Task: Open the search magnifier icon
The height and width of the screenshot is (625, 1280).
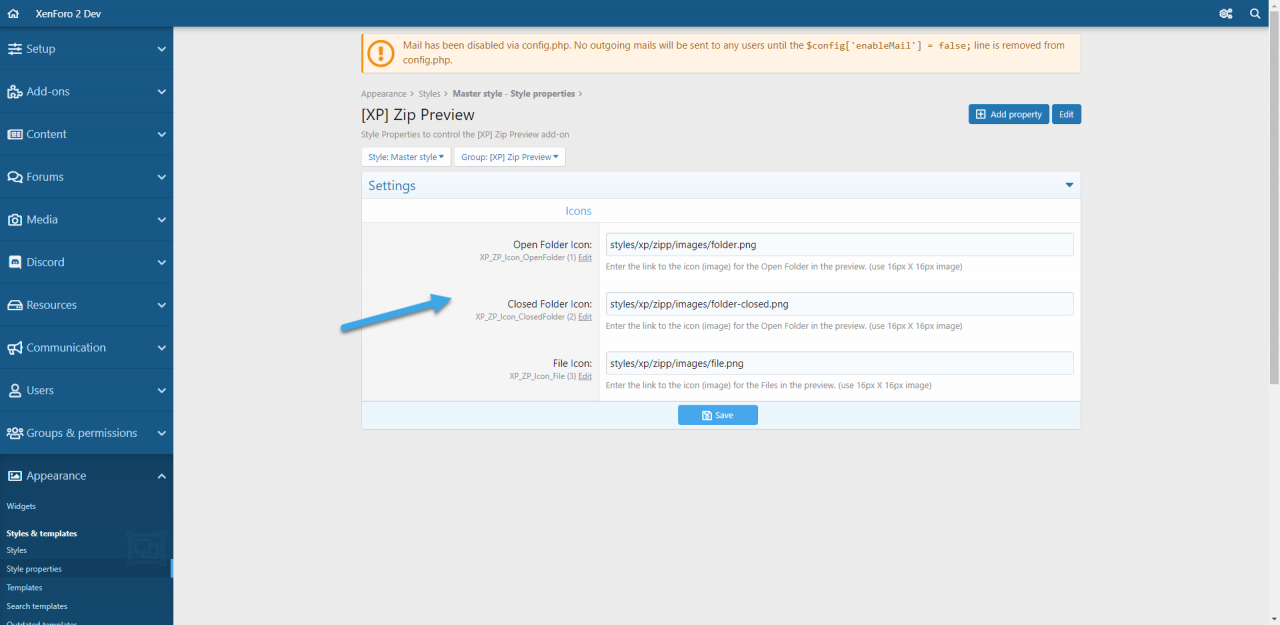Action: coord(1256,14)
